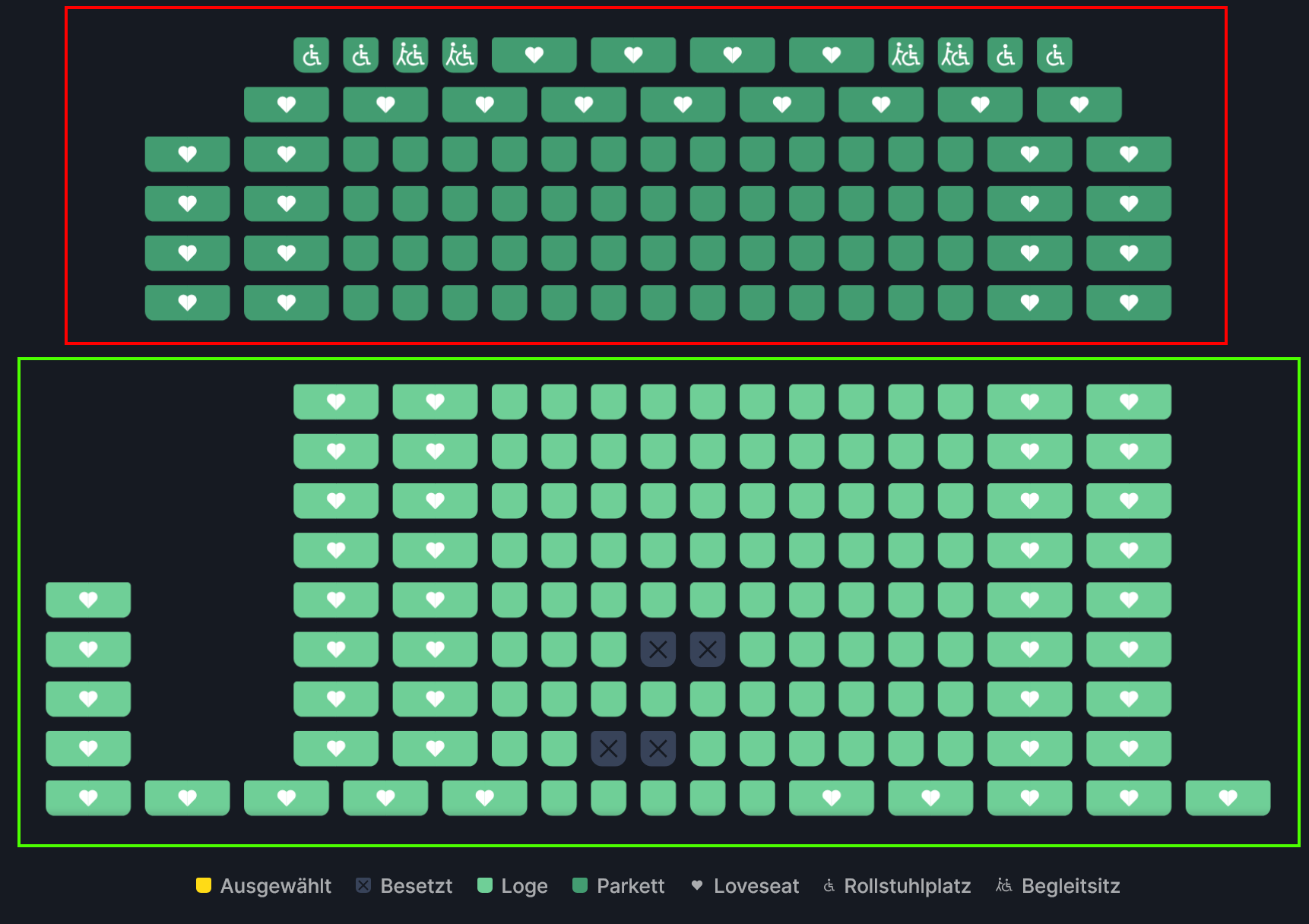This screenshot has width=1309, height=924.
Task: Select the middle (fifth) loveseat in Parkett's second row
Action: tap(683, 105)
